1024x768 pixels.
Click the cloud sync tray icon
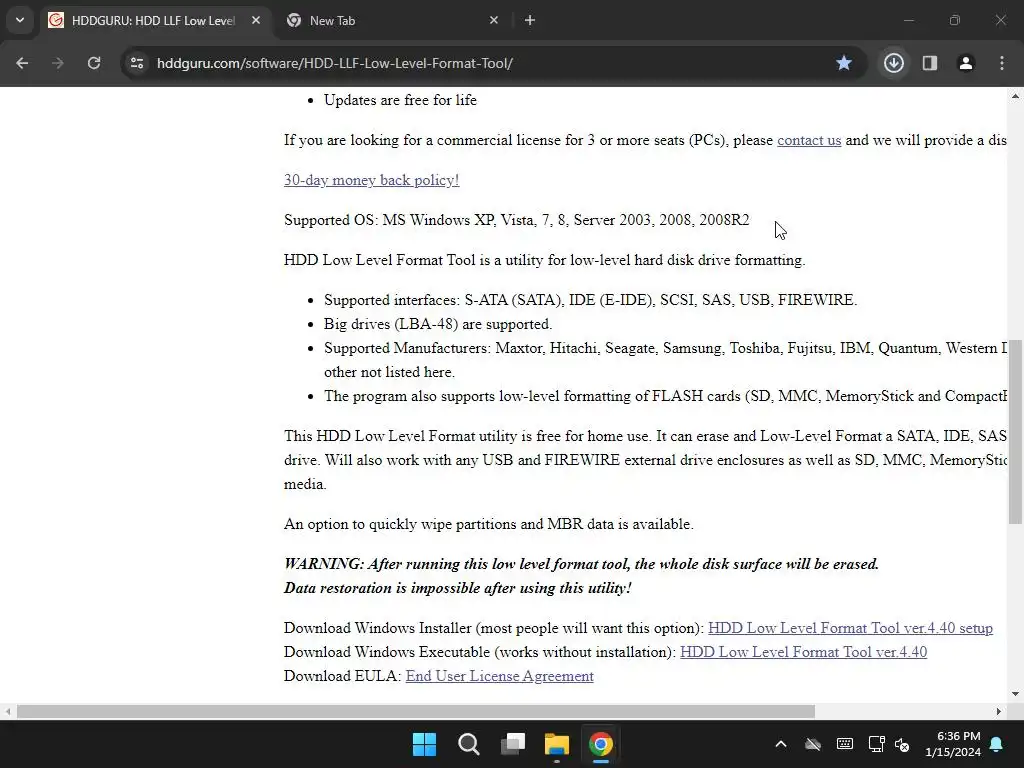click(812, 744)
